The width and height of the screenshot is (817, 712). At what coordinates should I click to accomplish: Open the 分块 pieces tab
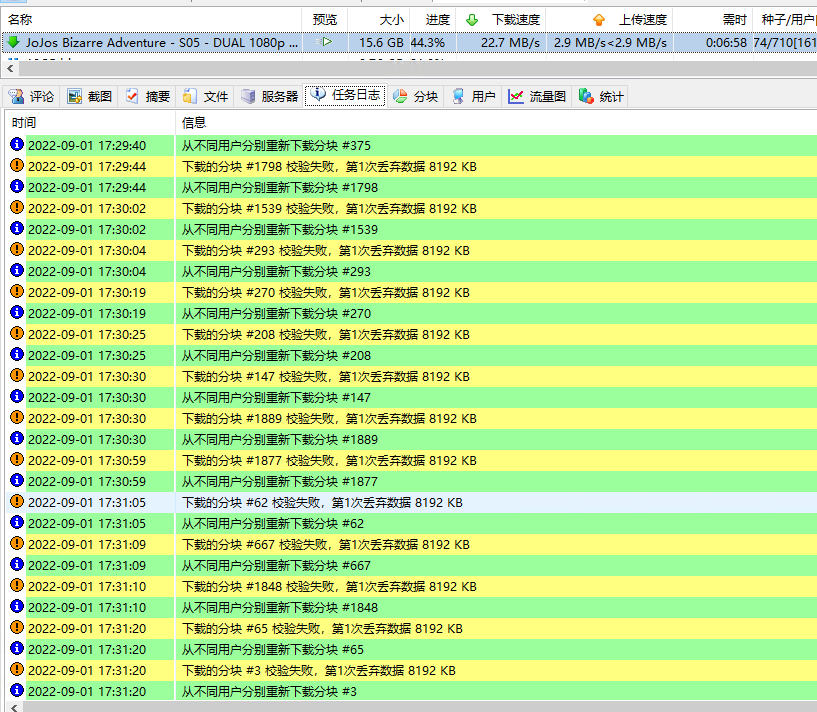(x=415, y=96)
